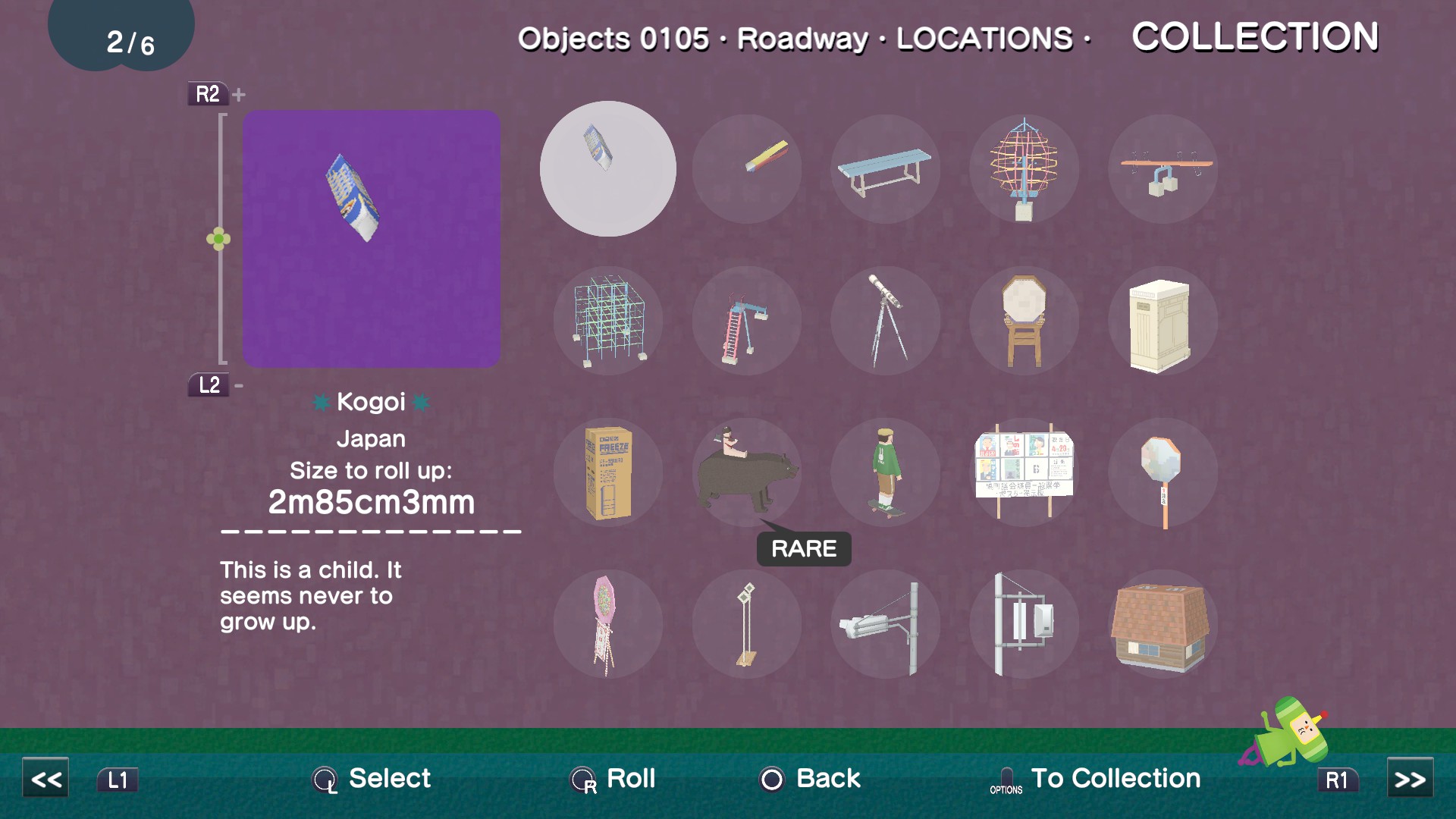The image size is (1456, 819).
Task: Select the street lamp object
Action: click(x=885, y=624)
